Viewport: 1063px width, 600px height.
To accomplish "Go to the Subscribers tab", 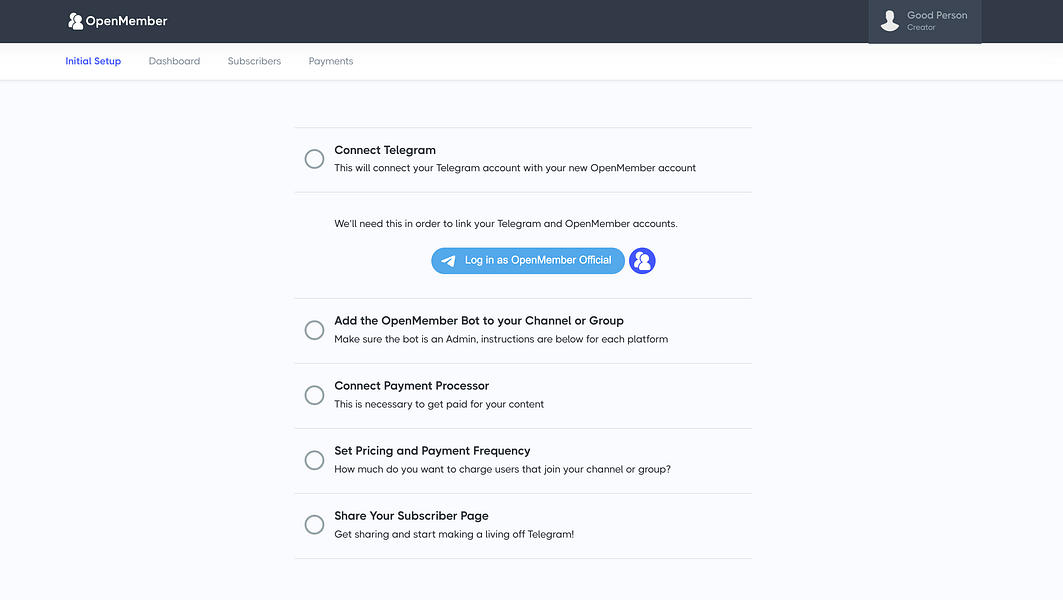I will click(x=254, y=61).
